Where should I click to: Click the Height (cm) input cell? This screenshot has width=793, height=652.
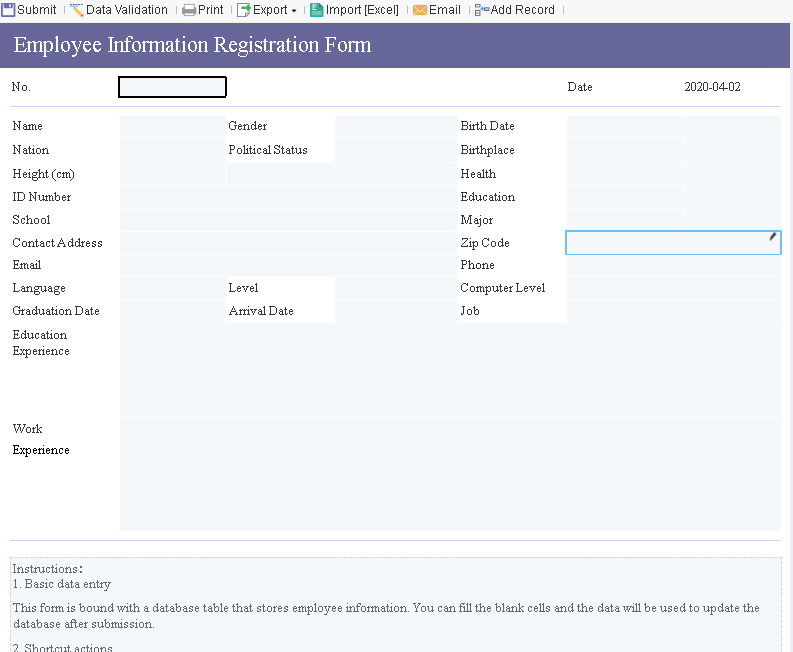pyautogui.click(x=172, y=174)
